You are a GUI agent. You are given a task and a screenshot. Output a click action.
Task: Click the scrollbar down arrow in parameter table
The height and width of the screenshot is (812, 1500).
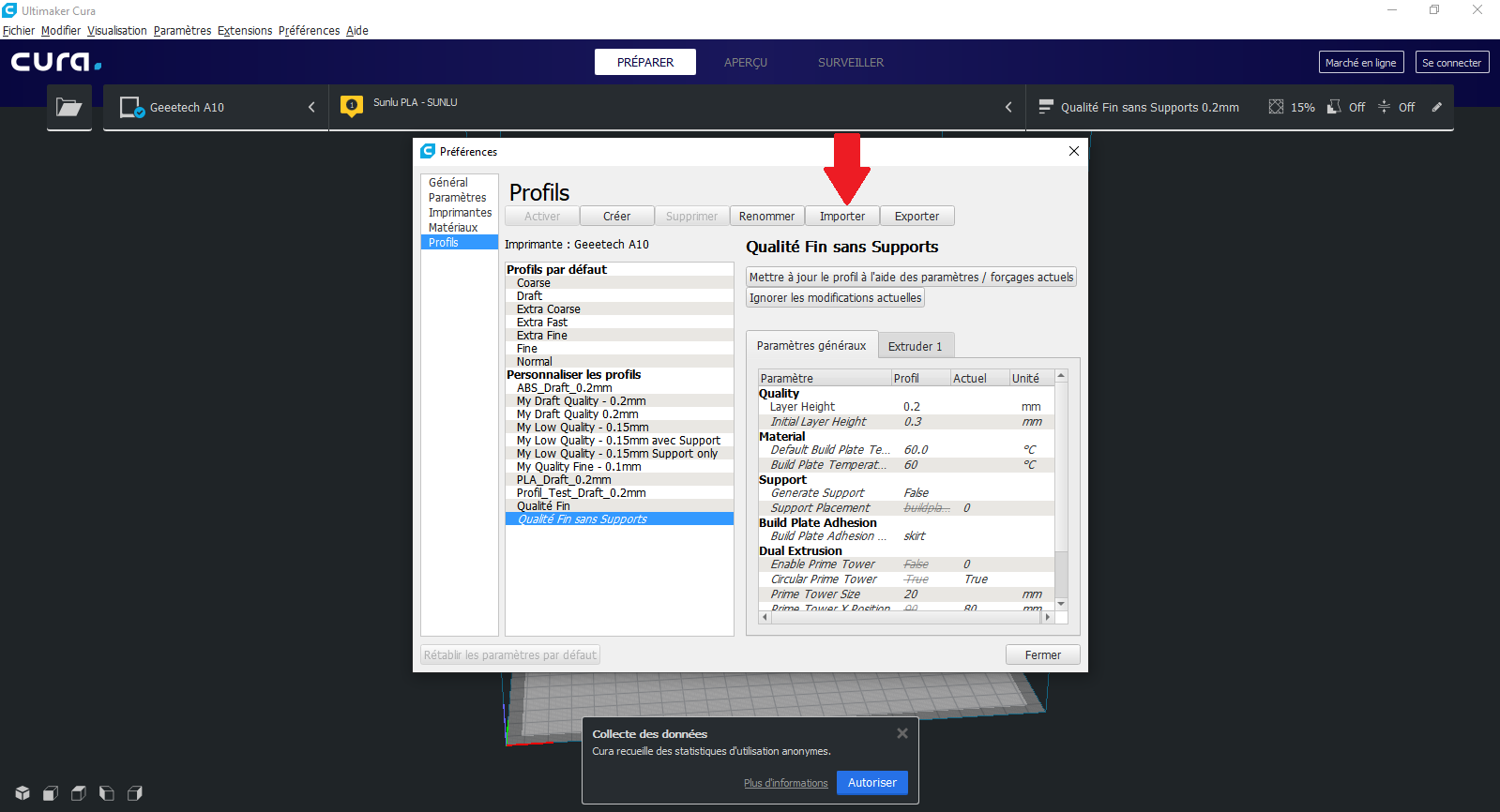1061,604
